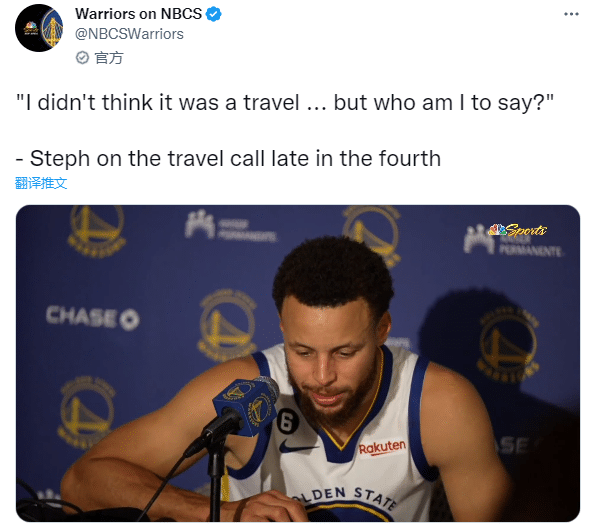Click the "Steph on the travel call" line

pos(228,158)
